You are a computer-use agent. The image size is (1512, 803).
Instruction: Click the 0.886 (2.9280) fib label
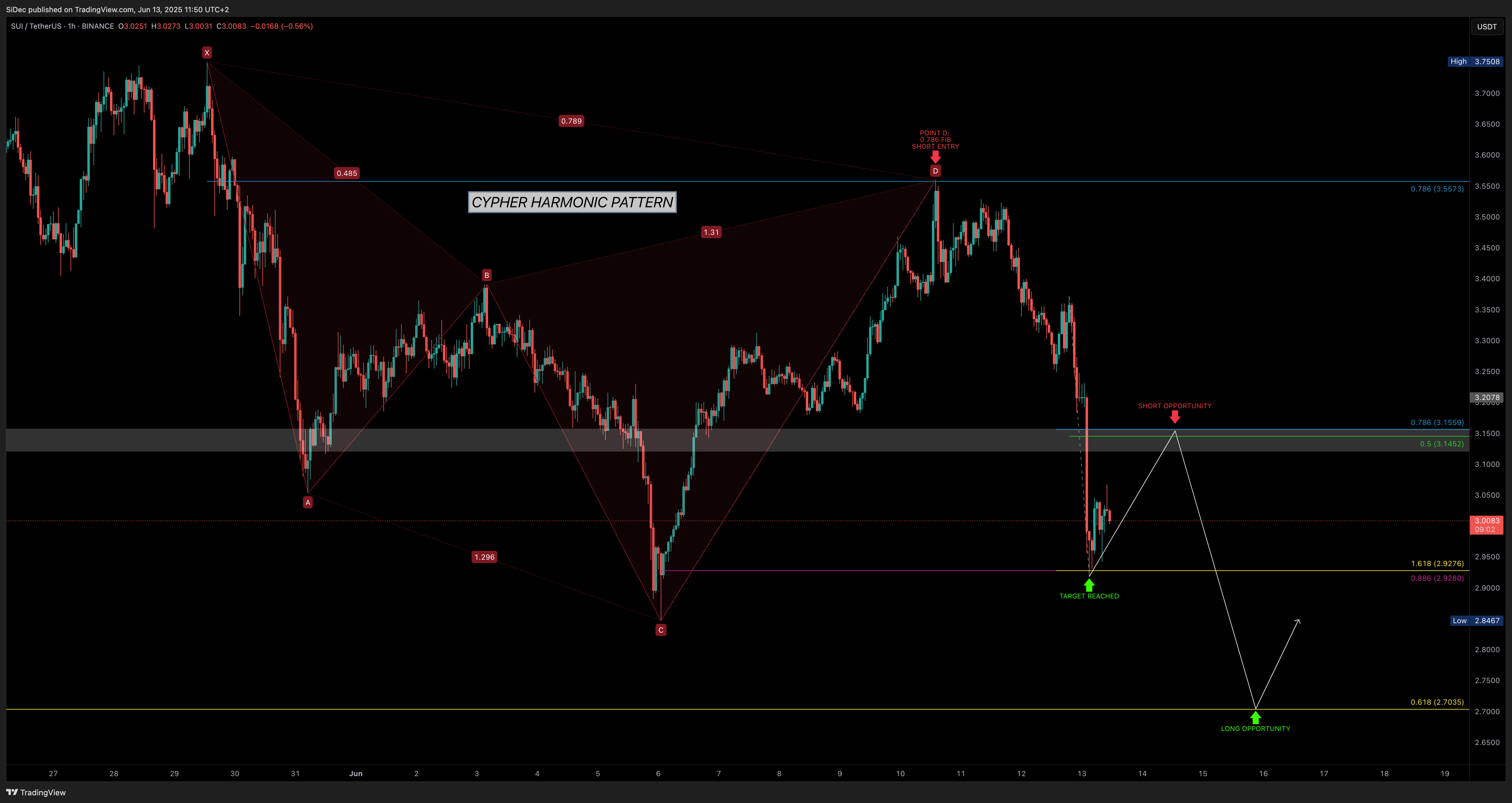click(x=1437, y=578)
